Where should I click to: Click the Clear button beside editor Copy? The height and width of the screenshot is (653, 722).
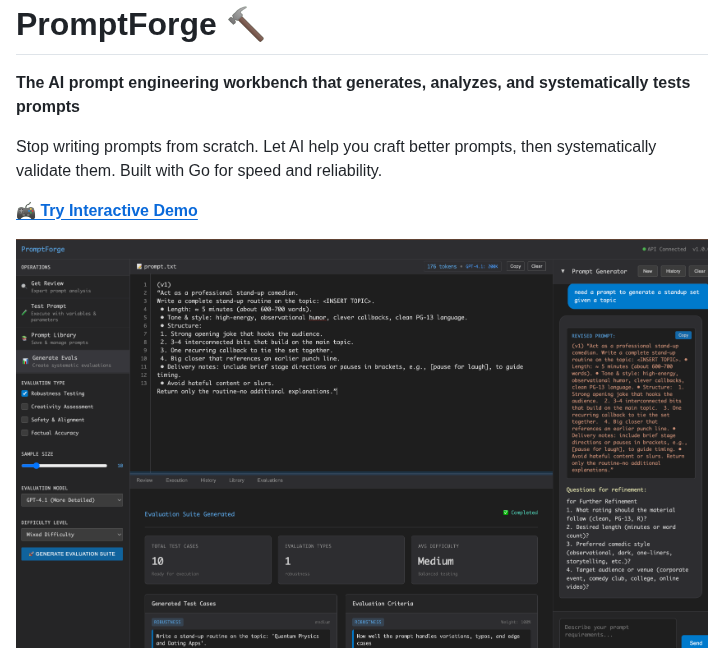[x=536, y=266]
